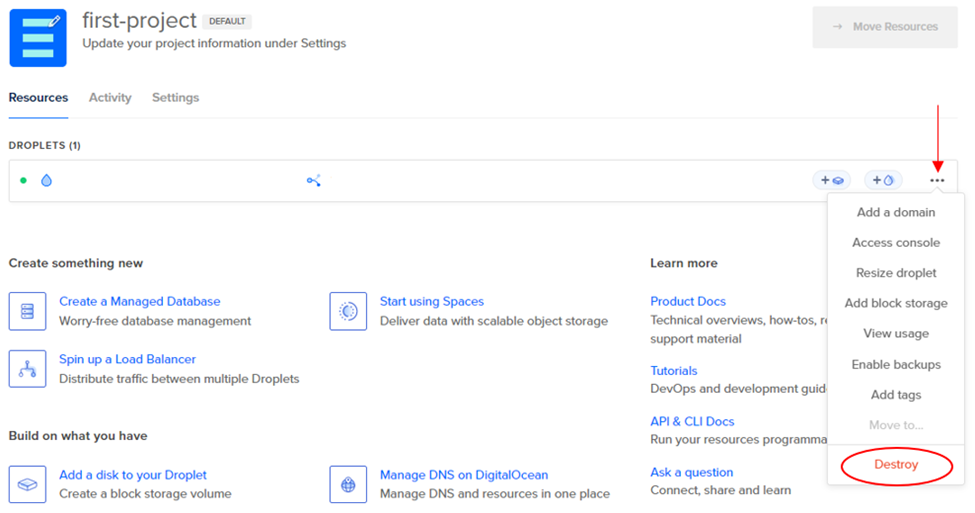The image size is (975, 513).
Task: Open Add a disk to your Droplet link
Action: coord(132,474)
